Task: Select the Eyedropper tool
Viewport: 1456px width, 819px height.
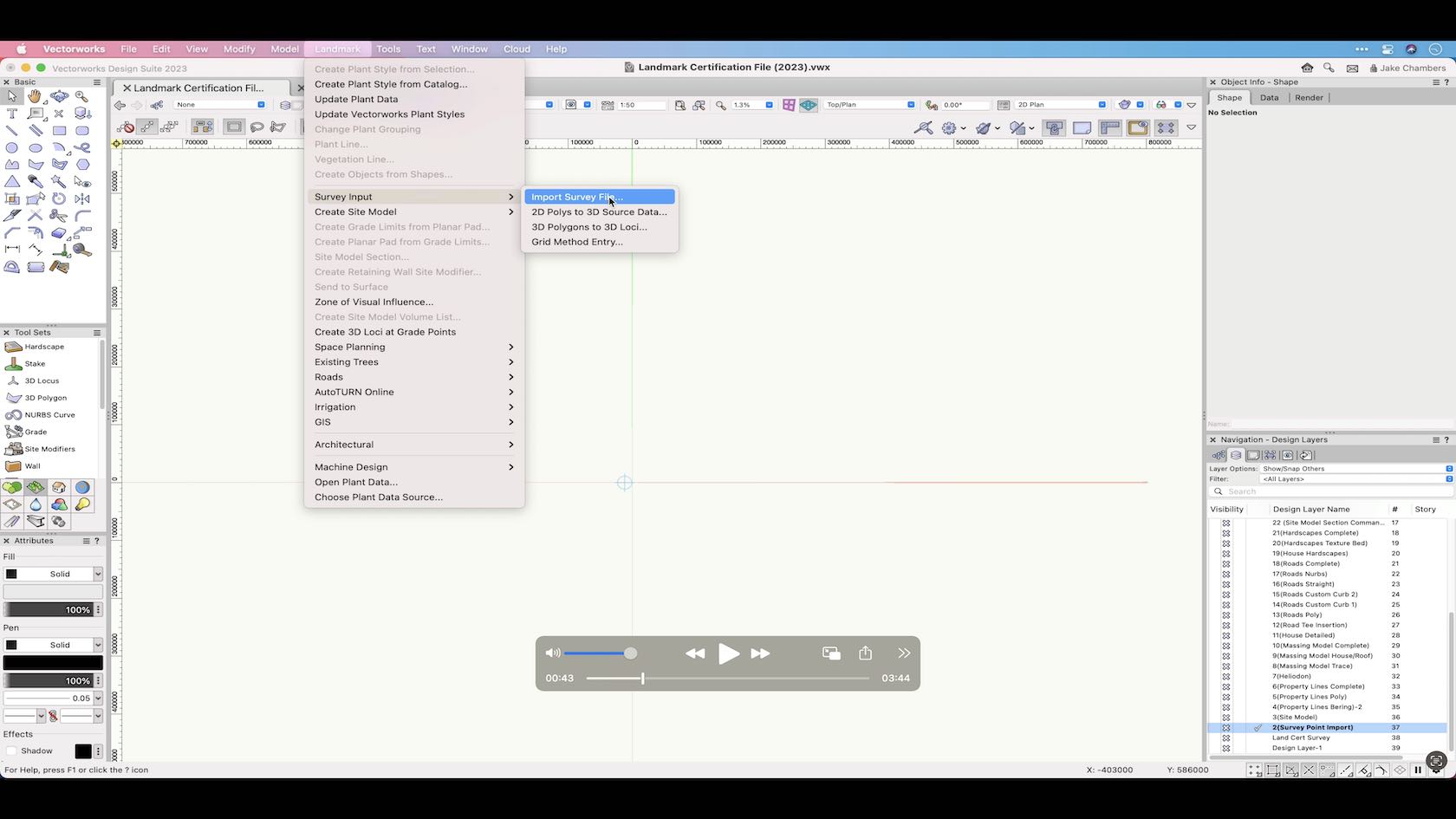Action: pyautogui.click(x=36, y=181)
